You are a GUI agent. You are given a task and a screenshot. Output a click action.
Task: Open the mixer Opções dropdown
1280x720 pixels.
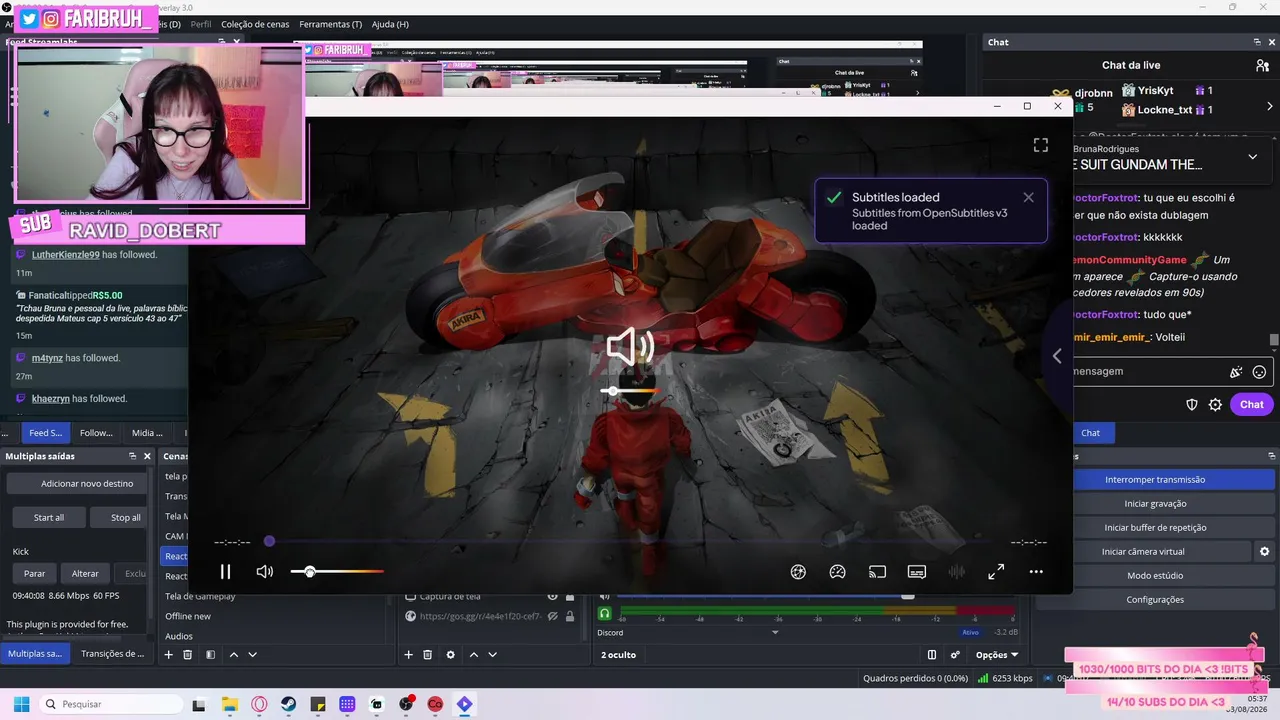pyautogui.click(x=997, y=655)
